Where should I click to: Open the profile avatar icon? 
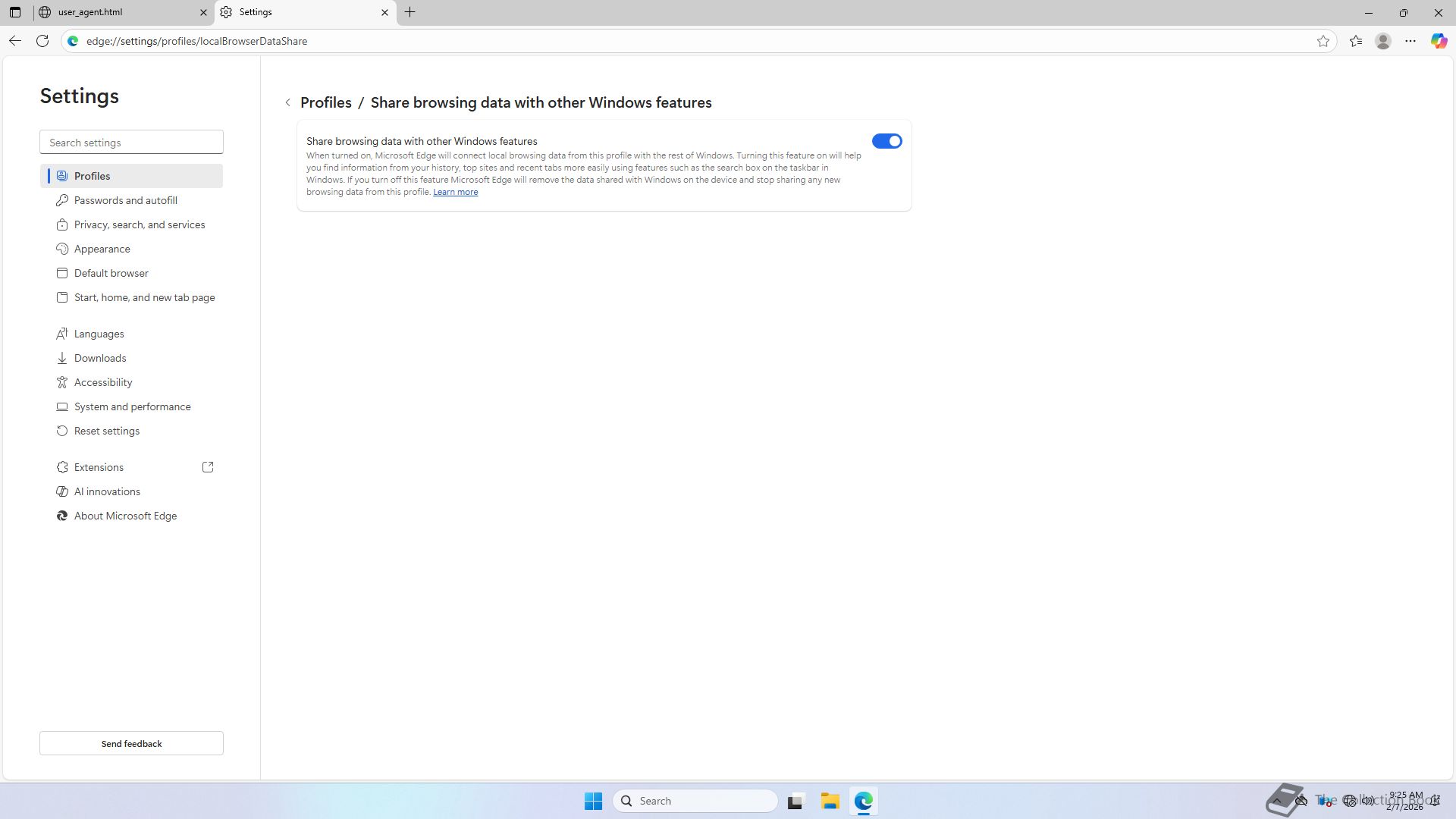pyautogui.click(x=1383, y=41)
